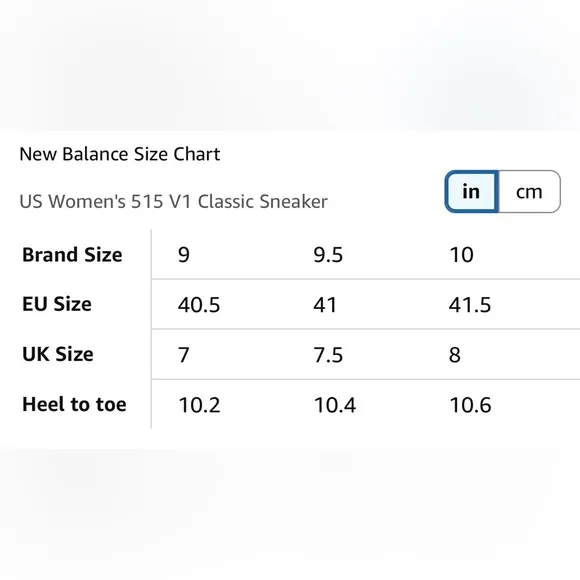Switch units to inches with 'in' toggle
The height and width of the screenshot is (580, 580).
472,192
